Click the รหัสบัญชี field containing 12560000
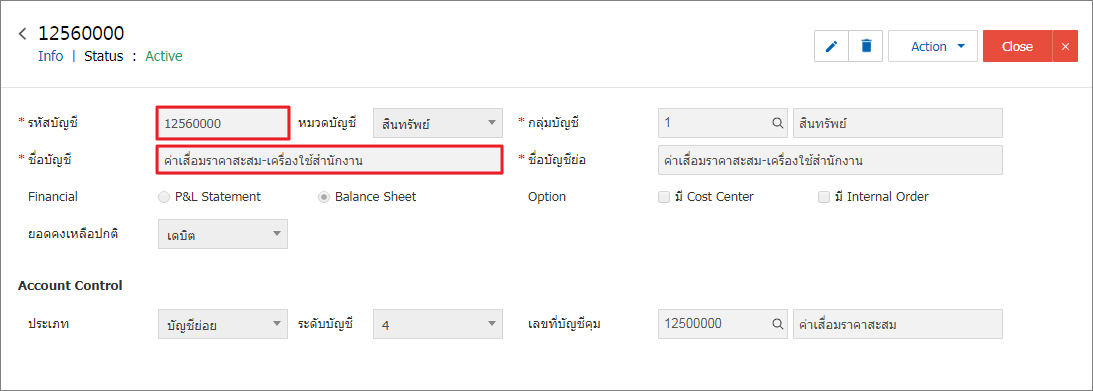1093x391 pixels. click(x=222, y=123)
